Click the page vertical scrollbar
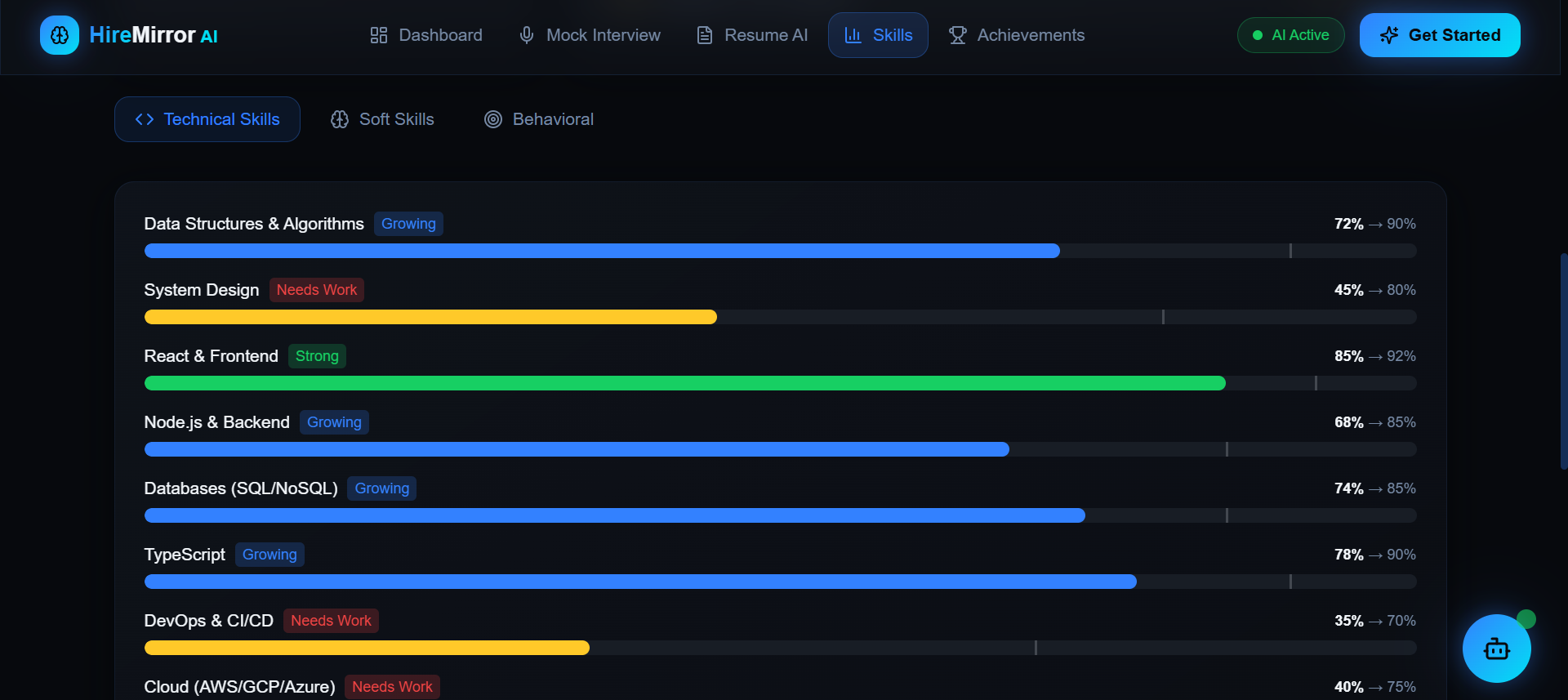Viewport: 1568px width, 700px height. click(x=1564, y=360)
